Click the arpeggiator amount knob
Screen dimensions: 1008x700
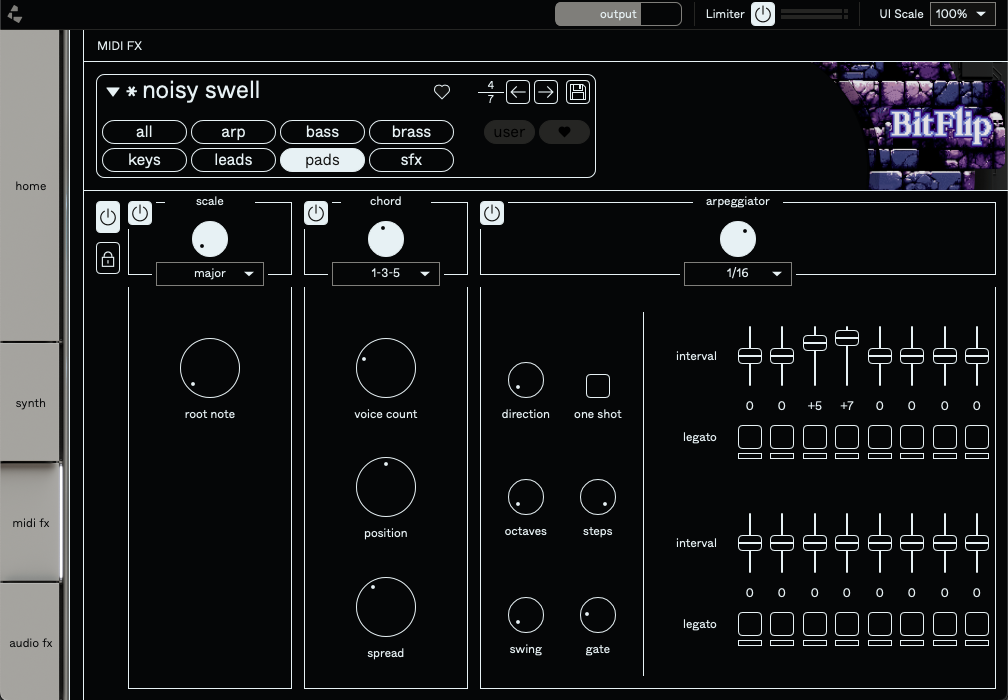pyautogui.click(x=737, y=239)
